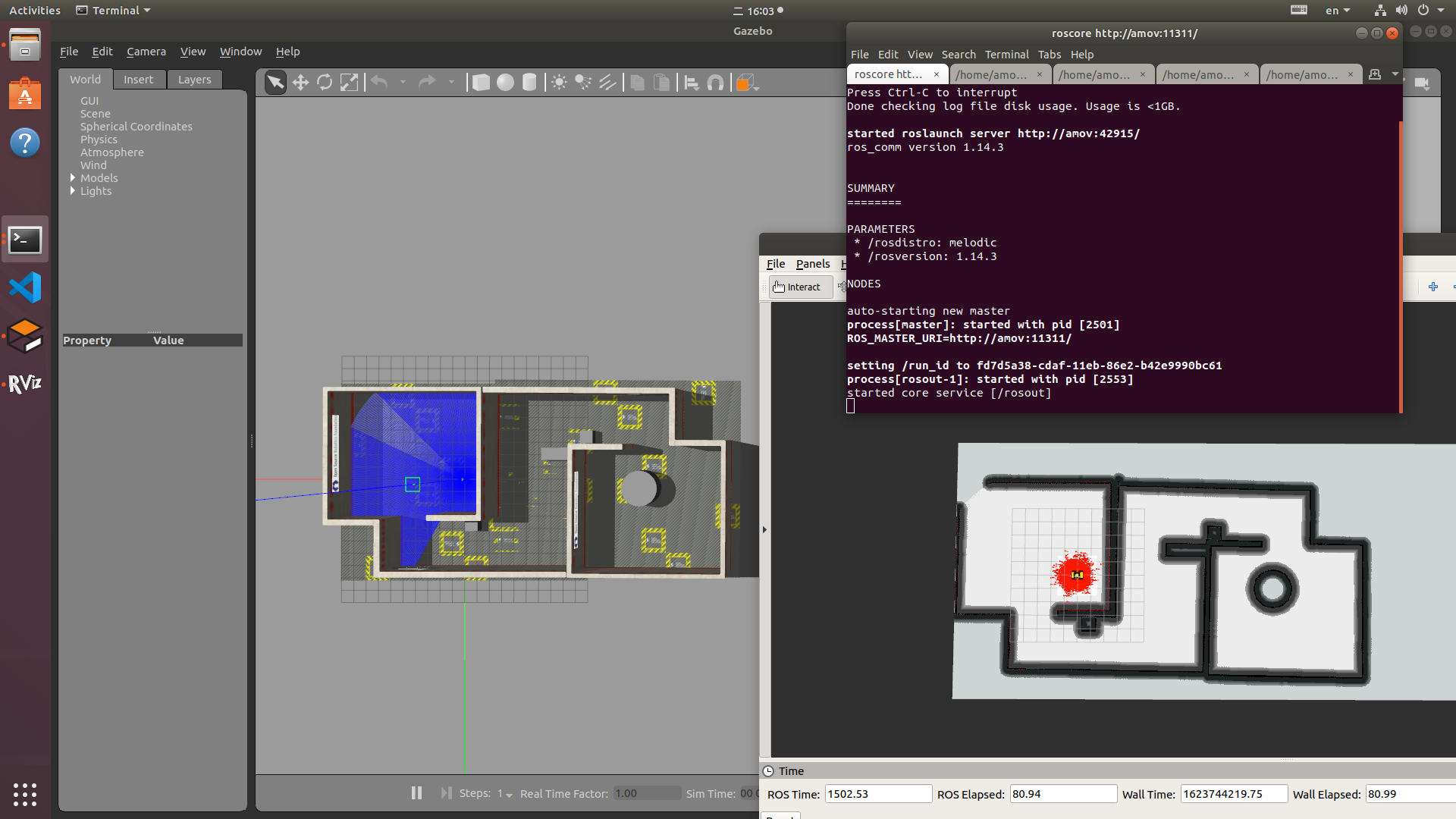
Task: Add a directional light in Gazebo
Action: [x=607, y=83]
